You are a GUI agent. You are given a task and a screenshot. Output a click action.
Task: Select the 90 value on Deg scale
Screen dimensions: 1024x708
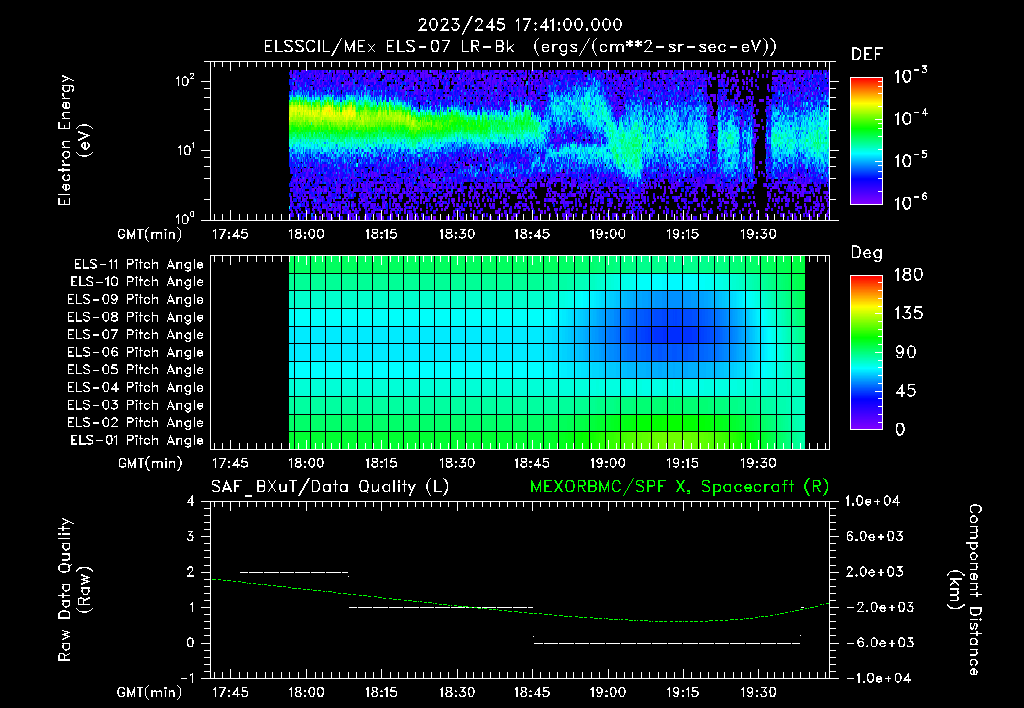tap(906, 352)
